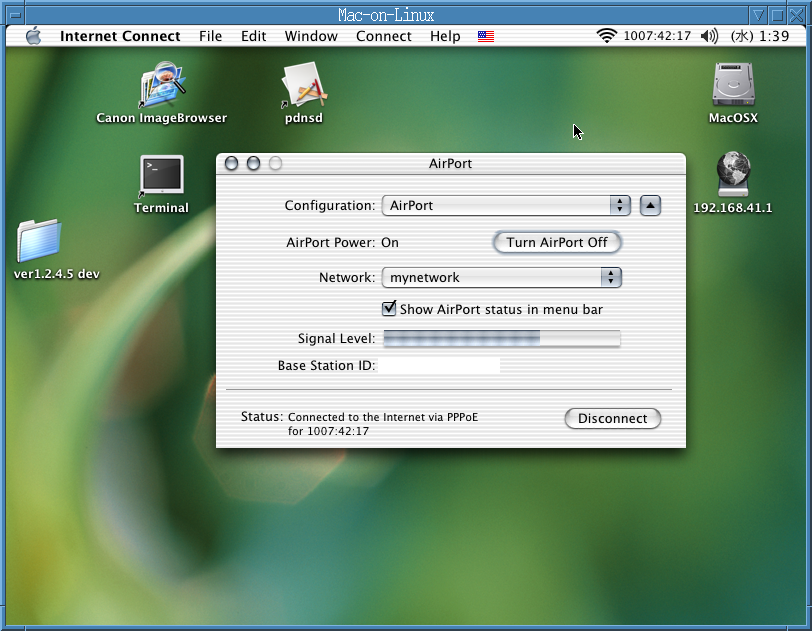Click the Base Station ID field
812x631 pixels.
click(x=439, y=365)
